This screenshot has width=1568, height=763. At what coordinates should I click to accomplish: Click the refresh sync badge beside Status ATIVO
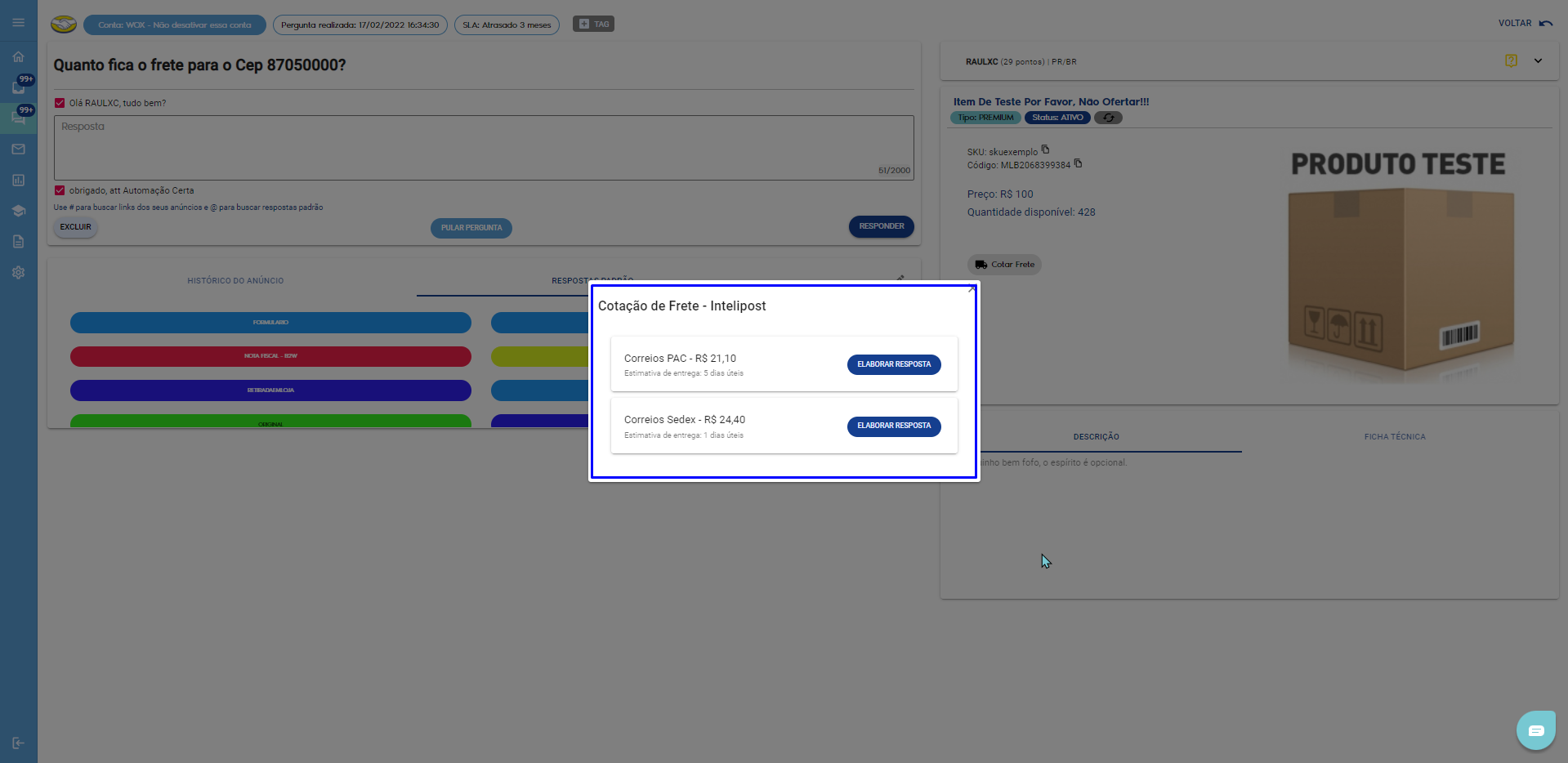coord(1108,118)
